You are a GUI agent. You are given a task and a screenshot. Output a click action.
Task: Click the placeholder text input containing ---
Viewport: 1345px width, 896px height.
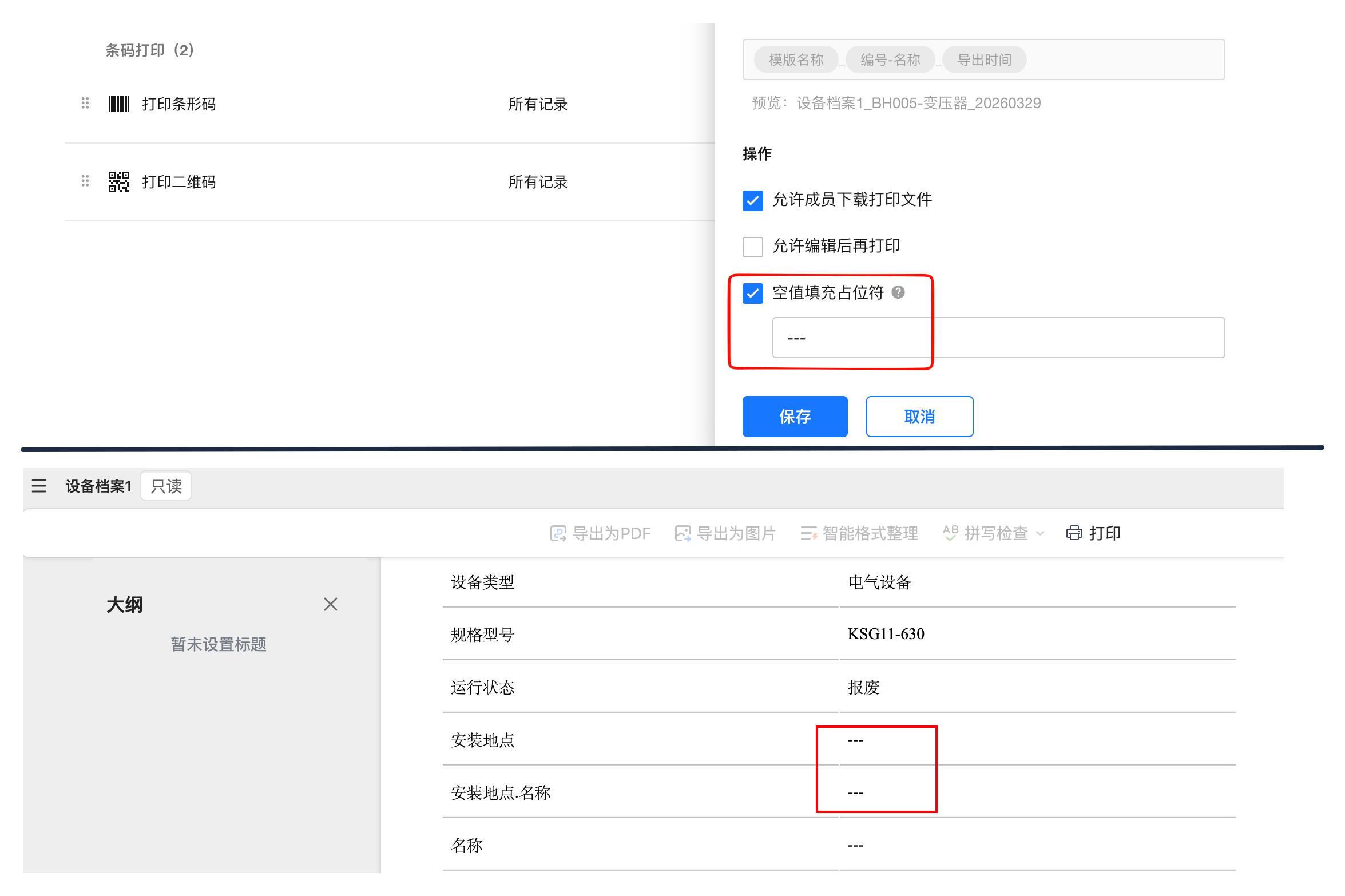[998, 338]
